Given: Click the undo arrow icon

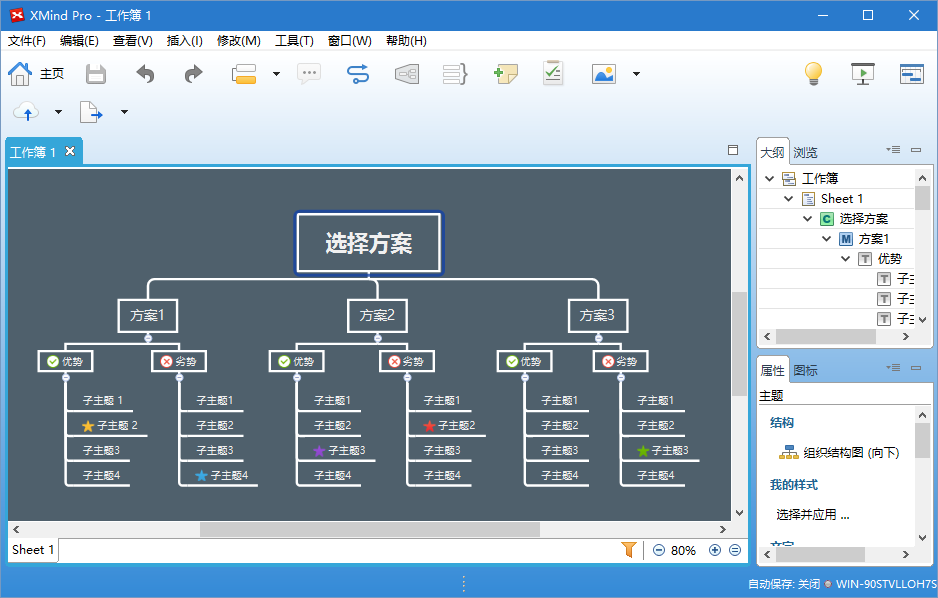Looking at the screenshot, I should (x=146, y=74).
